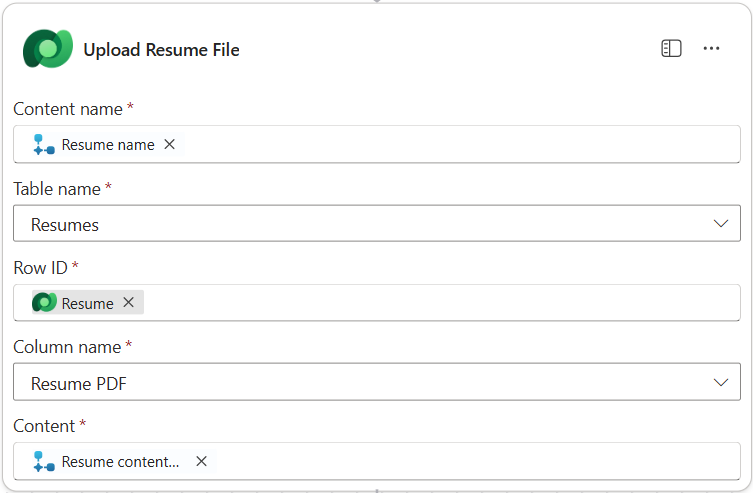Image resolution: width=753 pixels, height=493 pixels.
Task: Open the more options ellipsis menu
Action: click(711, 48)
